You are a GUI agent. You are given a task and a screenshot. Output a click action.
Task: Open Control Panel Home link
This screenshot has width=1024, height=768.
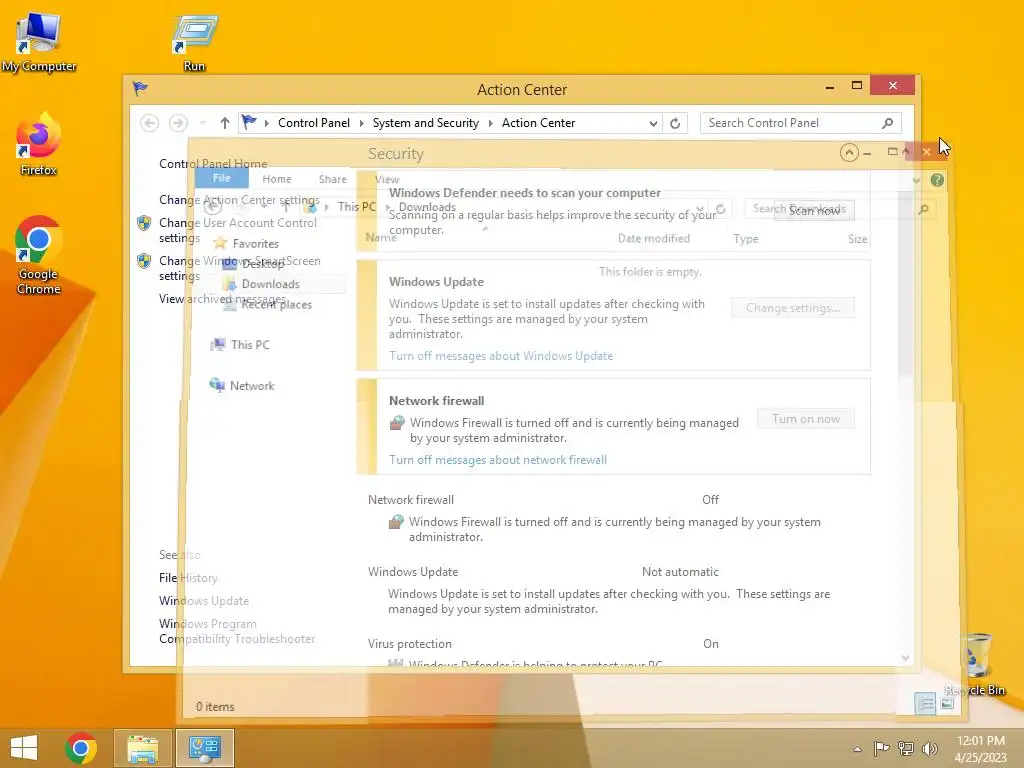213,164
